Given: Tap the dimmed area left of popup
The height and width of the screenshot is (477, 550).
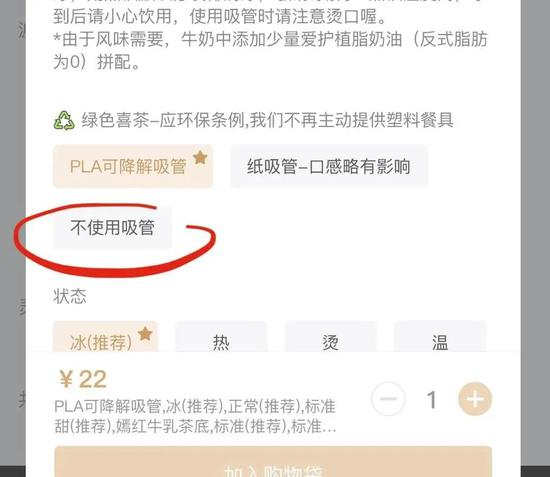Looking at the screenshot, I should [13, 238].
